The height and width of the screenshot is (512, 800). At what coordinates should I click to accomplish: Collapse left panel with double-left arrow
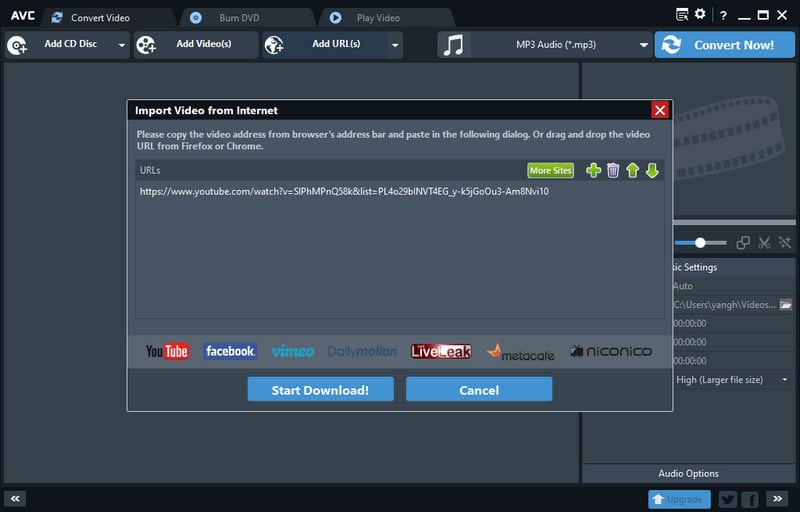tap(15, 499)
